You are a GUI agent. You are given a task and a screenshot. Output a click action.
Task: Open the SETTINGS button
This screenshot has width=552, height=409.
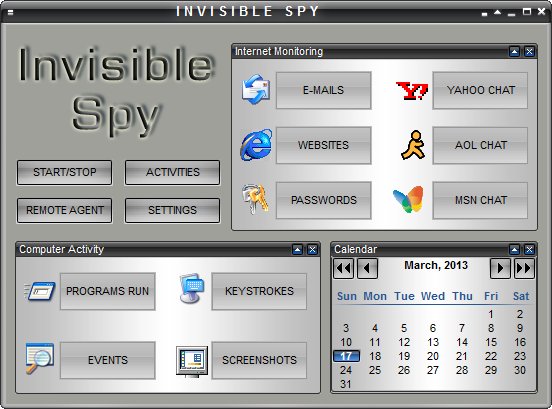click(172, 210)
